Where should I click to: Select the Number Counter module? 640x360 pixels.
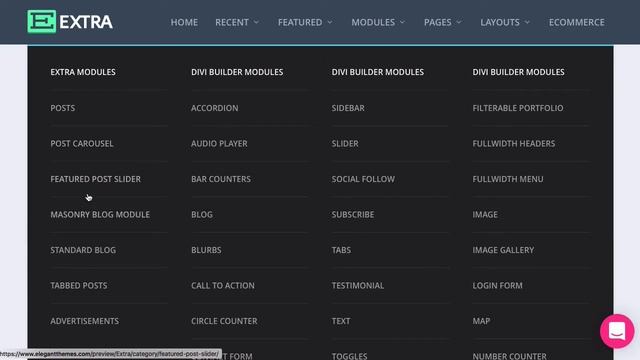(509, 356)
